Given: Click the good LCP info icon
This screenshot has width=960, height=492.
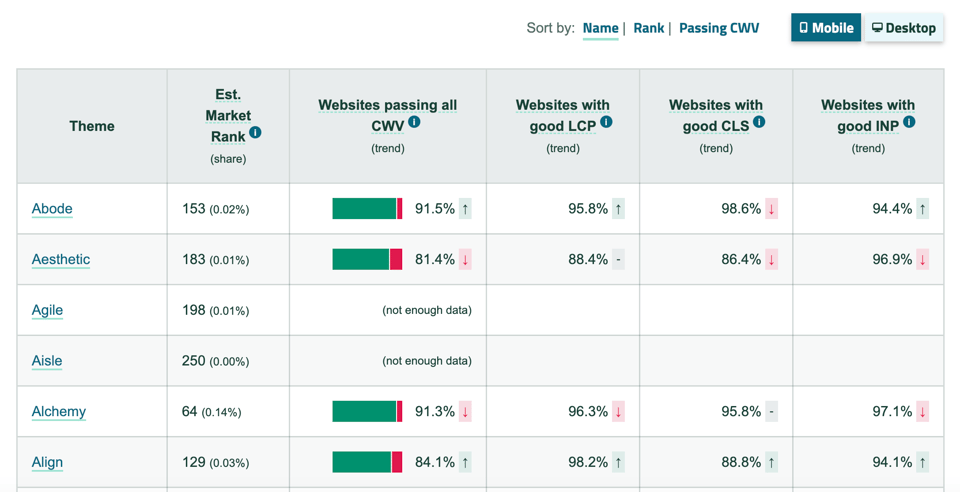Looking at the screenshot, I should [606, 122].
